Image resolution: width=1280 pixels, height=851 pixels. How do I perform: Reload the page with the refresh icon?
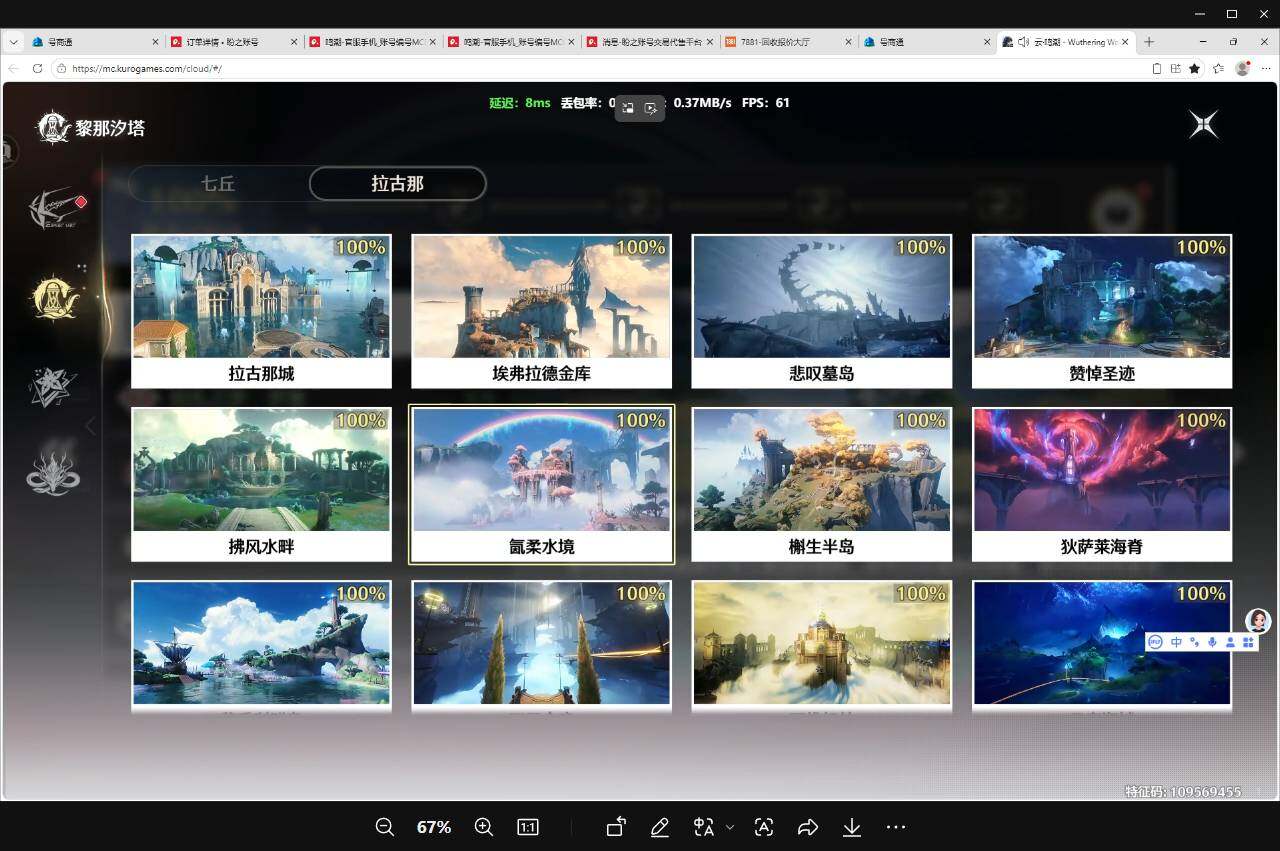pyautogui.click(x=37, y=68)
